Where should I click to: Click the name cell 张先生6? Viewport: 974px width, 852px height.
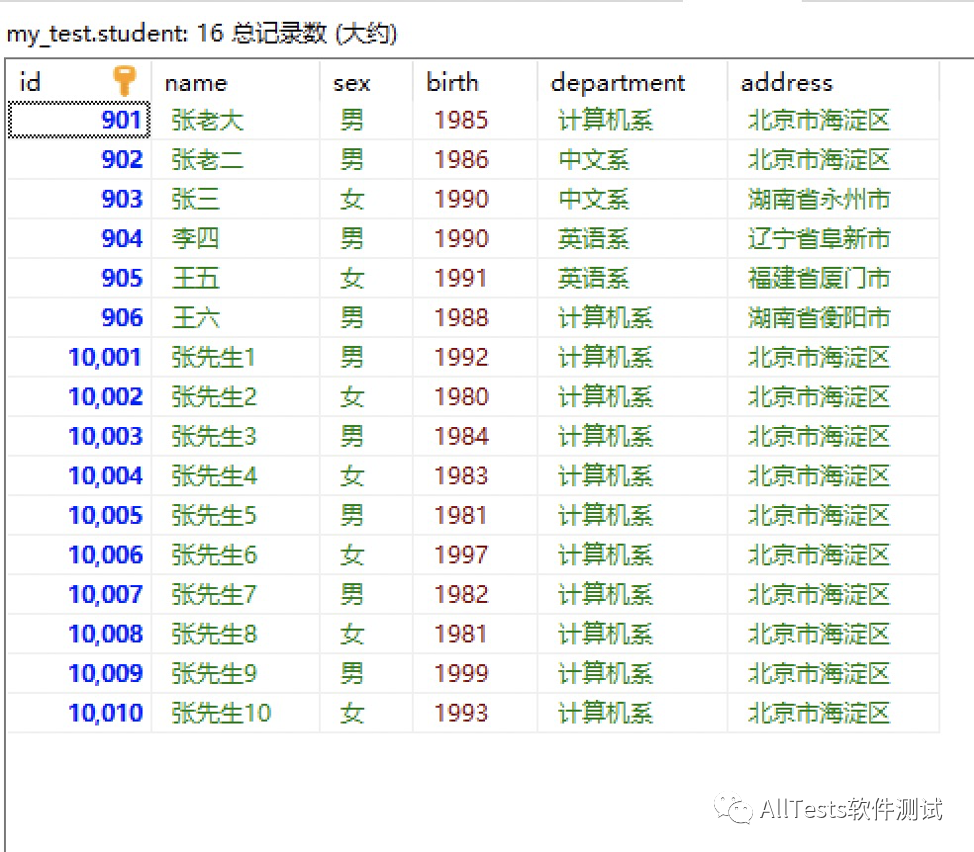coord(235,555)
